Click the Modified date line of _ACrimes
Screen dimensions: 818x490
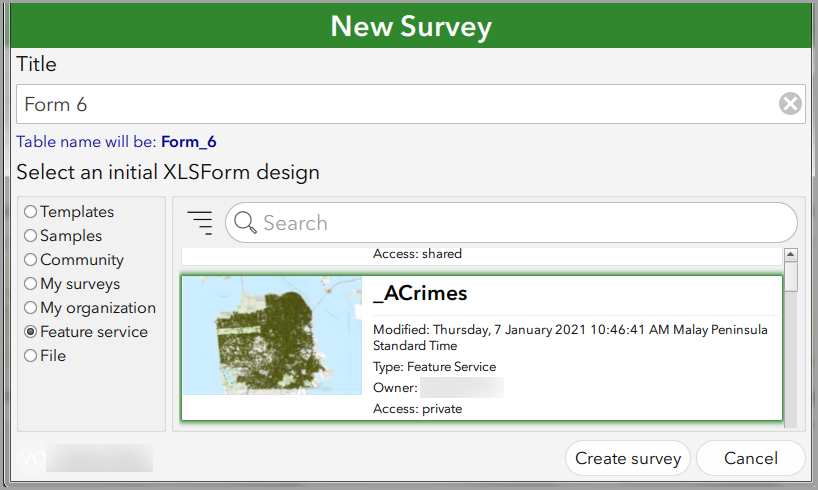[570, 338]
